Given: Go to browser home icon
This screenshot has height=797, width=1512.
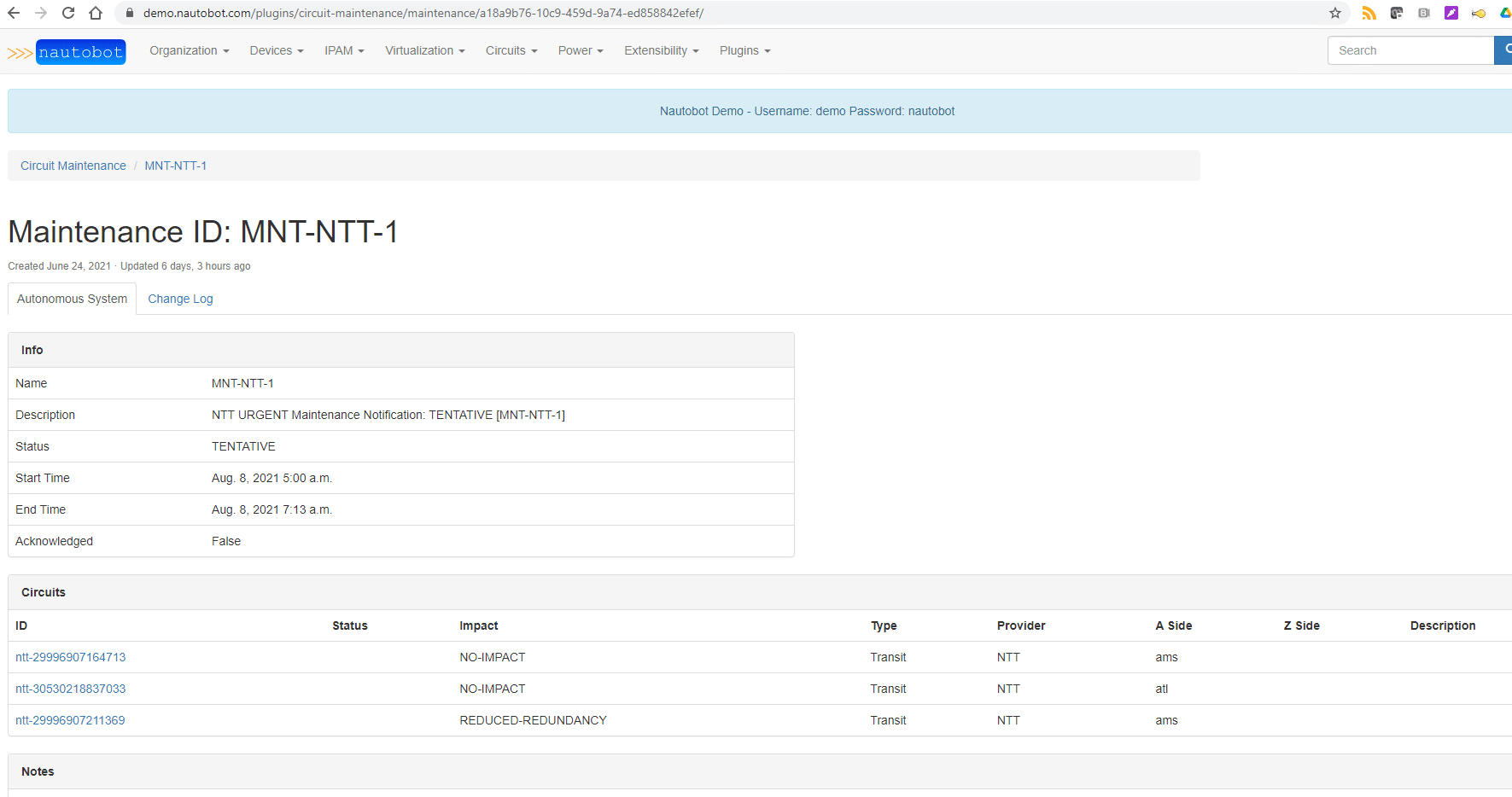Looking at the screenshot, I should point(96,13).
